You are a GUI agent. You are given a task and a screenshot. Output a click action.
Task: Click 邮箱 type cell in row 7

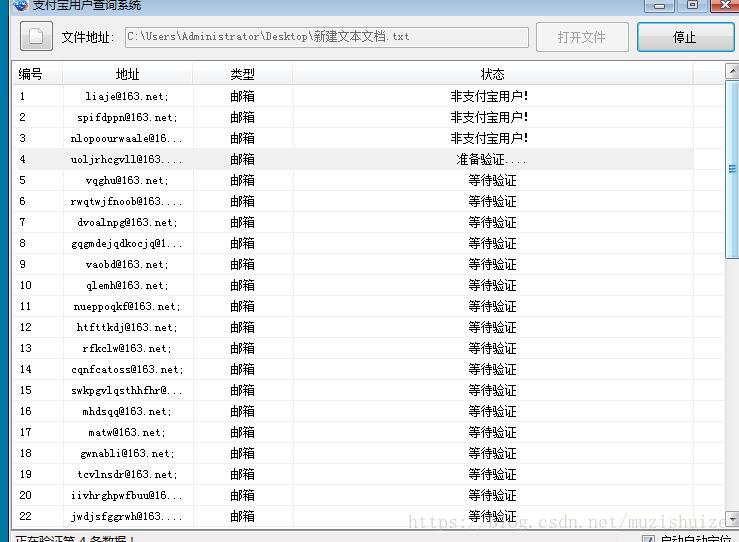(x=242, y=222)
